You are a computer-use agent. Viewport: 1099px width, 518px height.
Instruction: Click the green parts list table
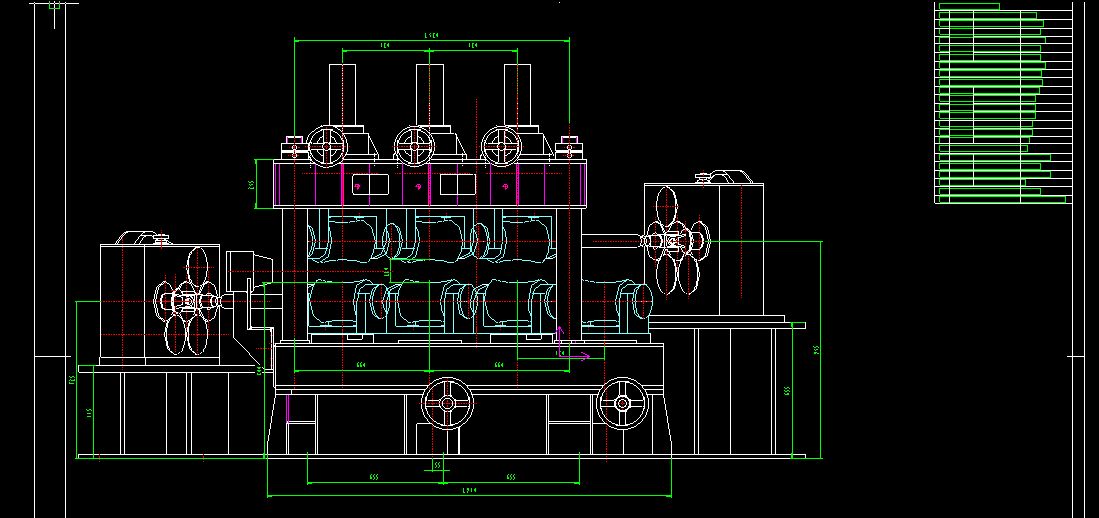coord(1003,103)
